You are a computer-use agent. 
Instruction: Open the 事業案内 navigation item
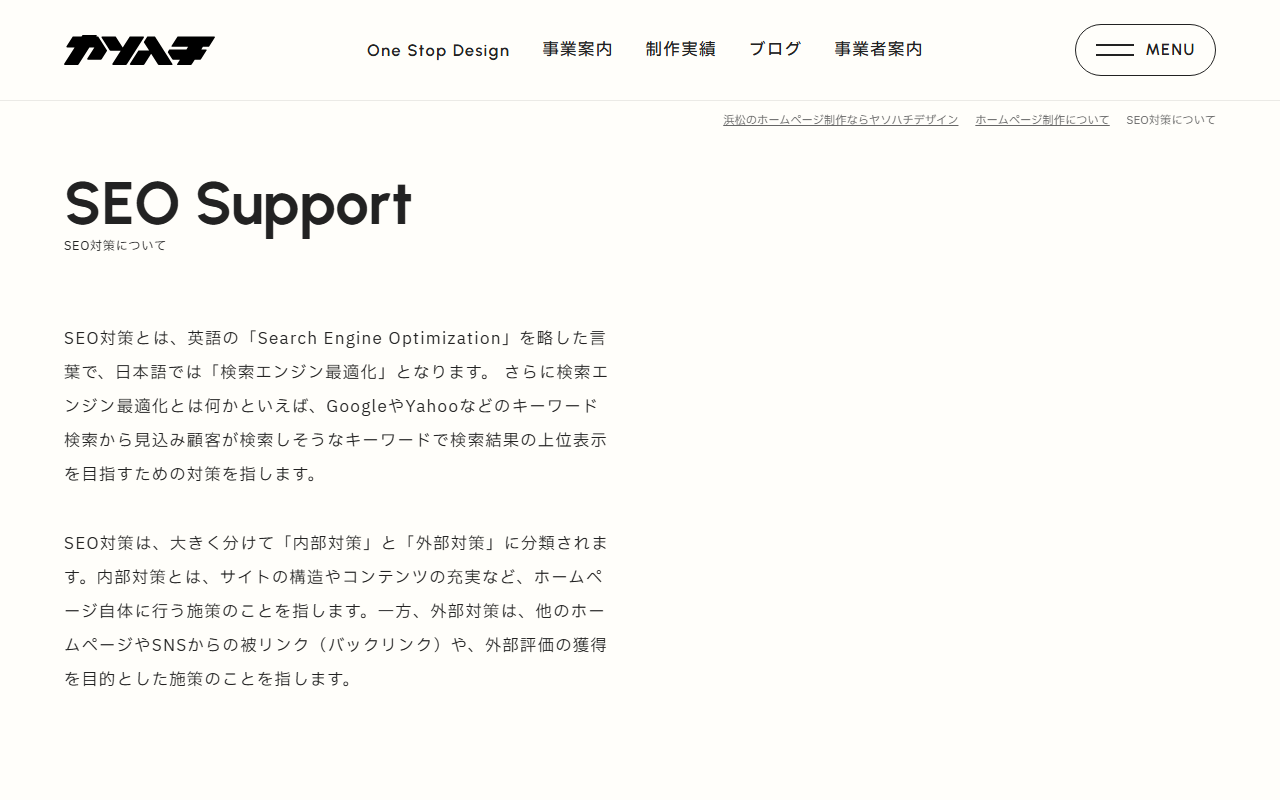tap(578, 49)
